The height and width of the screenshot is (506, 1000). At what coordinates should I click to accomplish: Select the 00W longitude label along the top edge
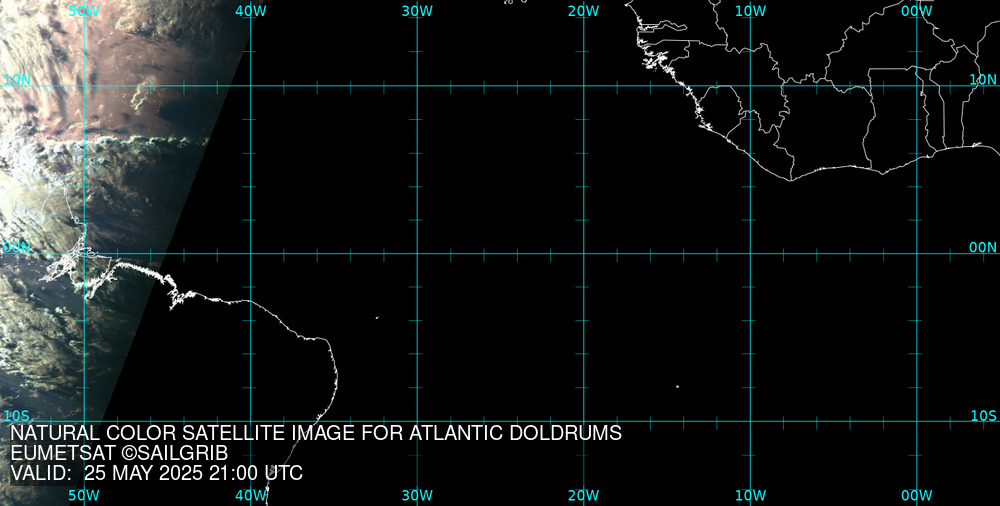pyautogui.click(x=917, y=11)
